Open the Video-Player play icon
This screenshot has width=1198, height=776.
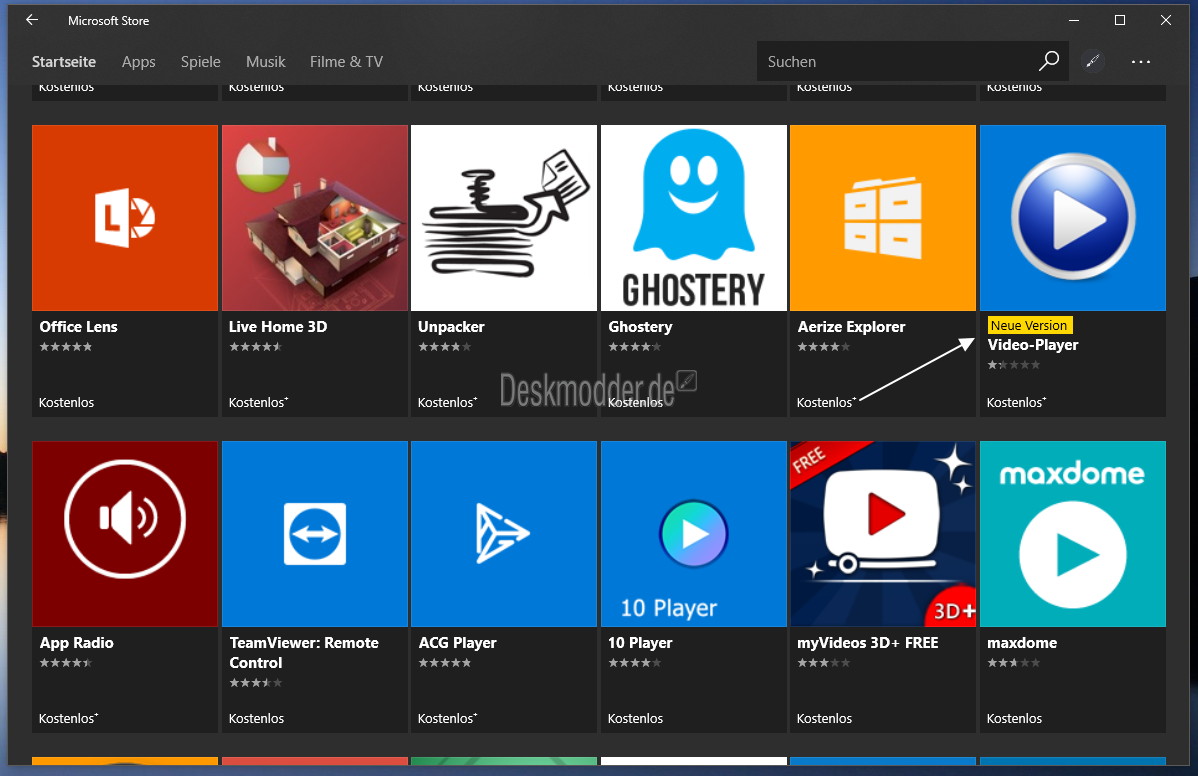pyautogui.click(x=1073, y=218)
